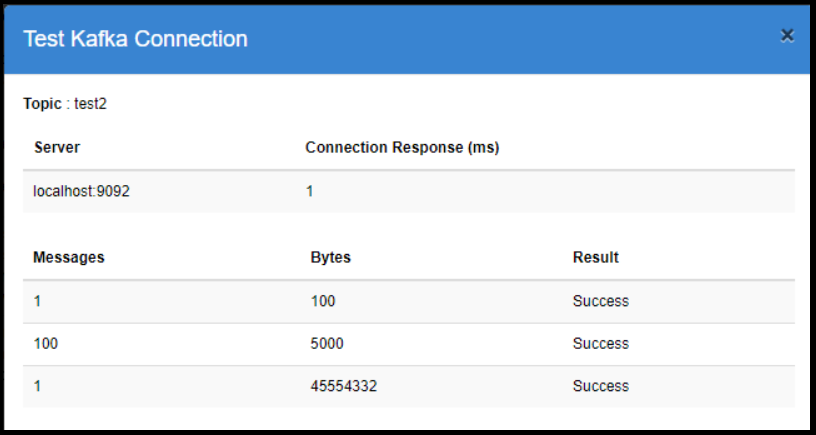
Task: Click Success in the 5000 bytes row
Action: [600, 343]
